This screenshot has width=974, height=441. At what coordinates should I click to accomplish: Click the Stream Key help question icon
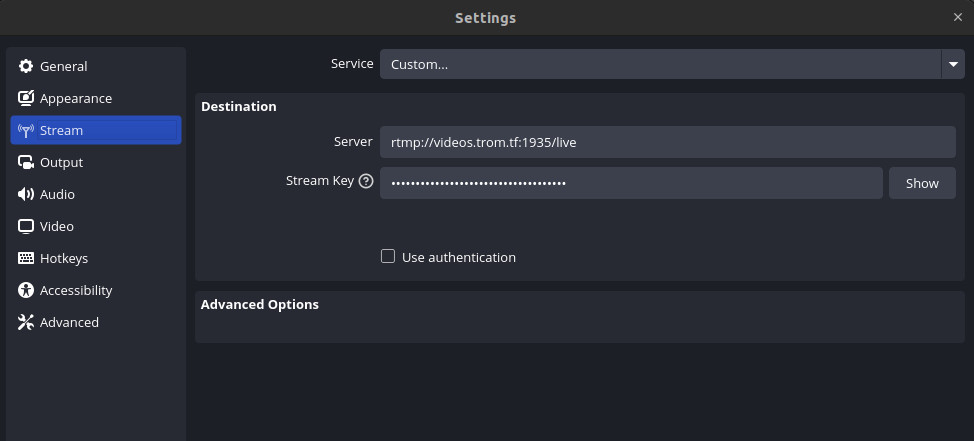click(x=366, y=181)
